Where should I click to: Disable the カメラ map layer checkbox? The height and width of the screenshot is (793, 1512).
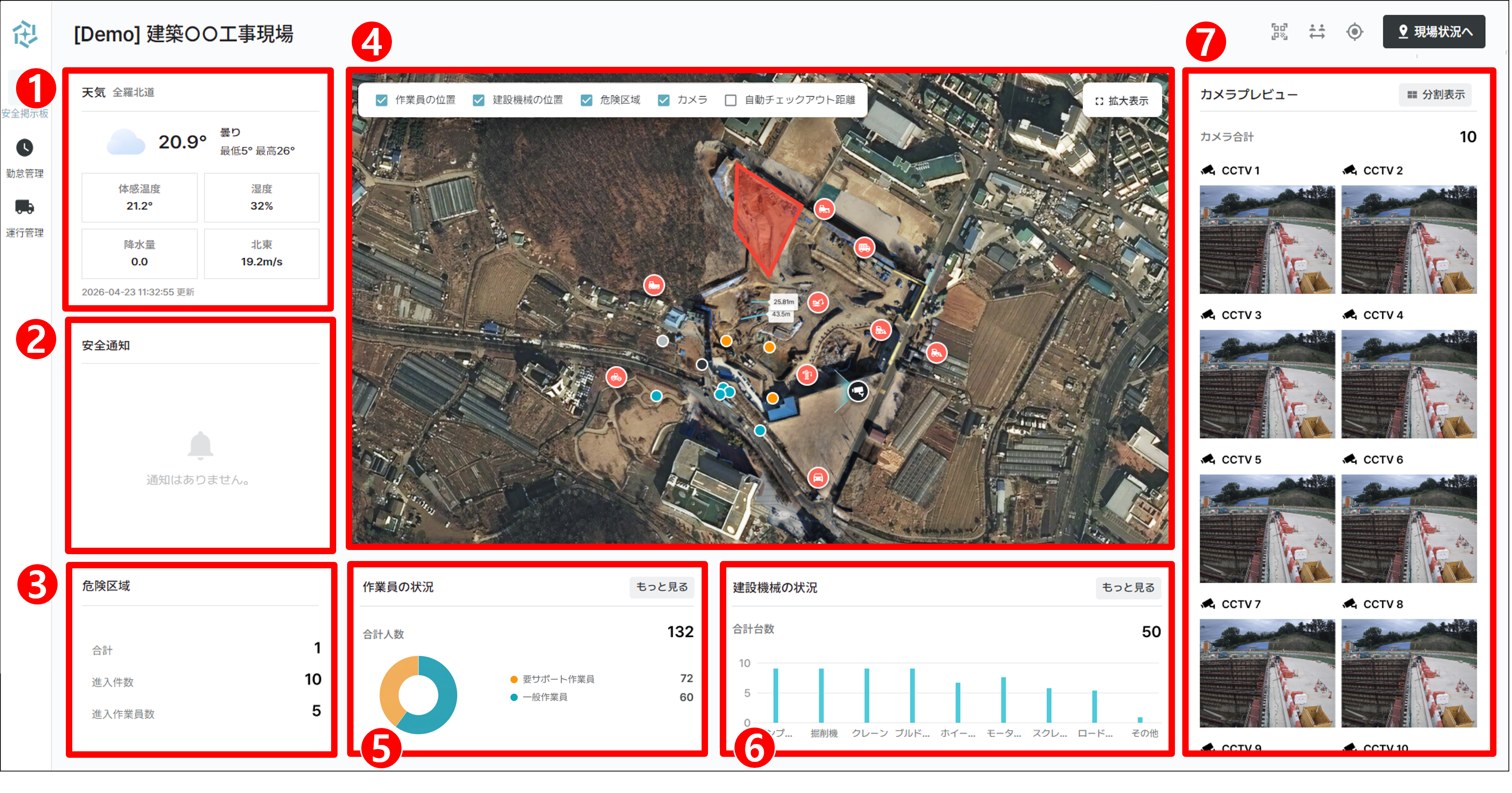coord(663,101)
